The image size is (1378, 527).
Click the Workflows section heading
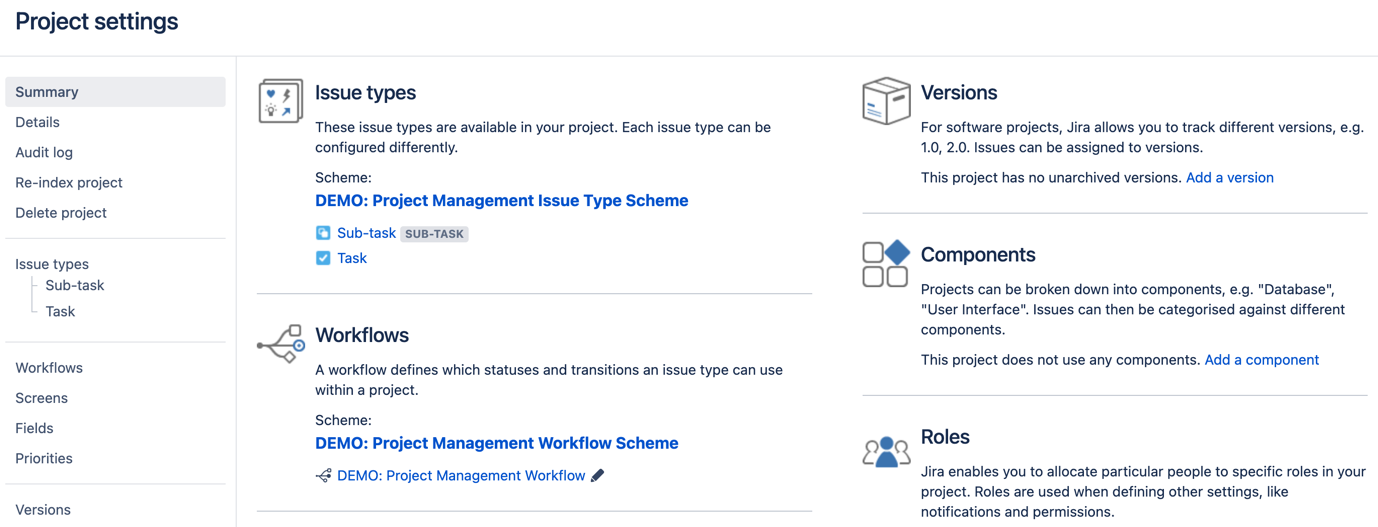click(x=362, y=335)
